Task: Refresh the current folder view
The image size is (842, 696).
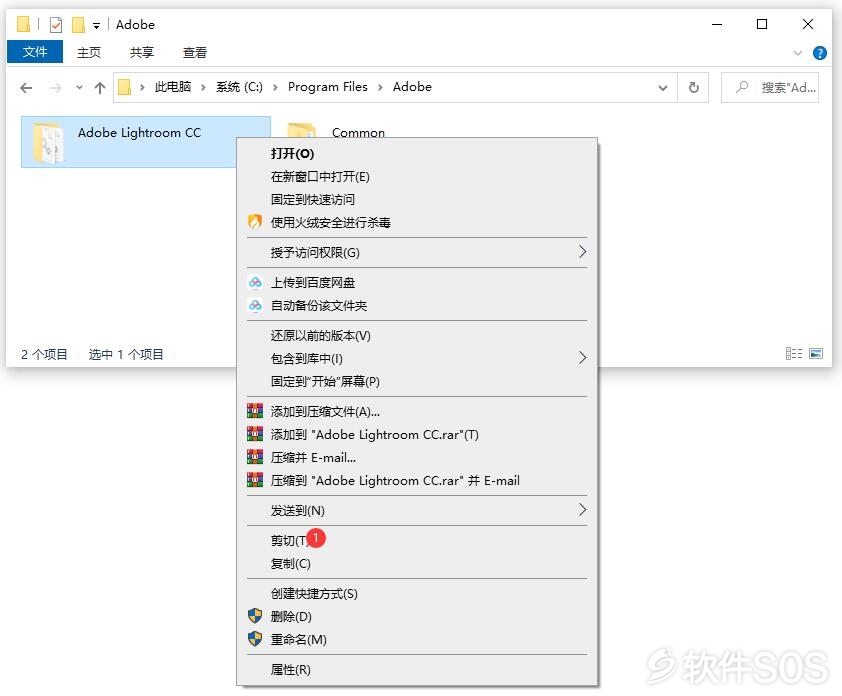Action: pos(693,87)
